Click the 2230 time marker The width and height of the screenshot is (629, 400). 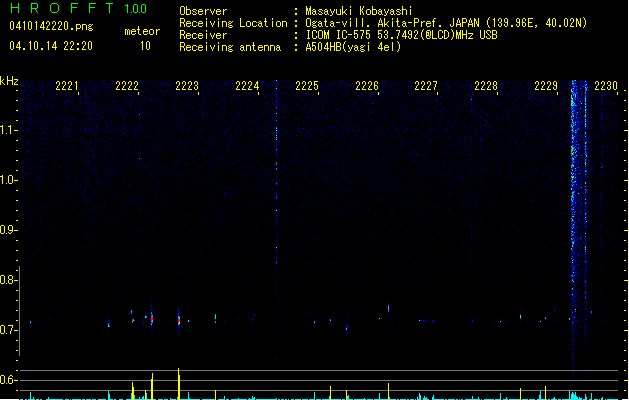pyautogui.click(x=606, y=86)
